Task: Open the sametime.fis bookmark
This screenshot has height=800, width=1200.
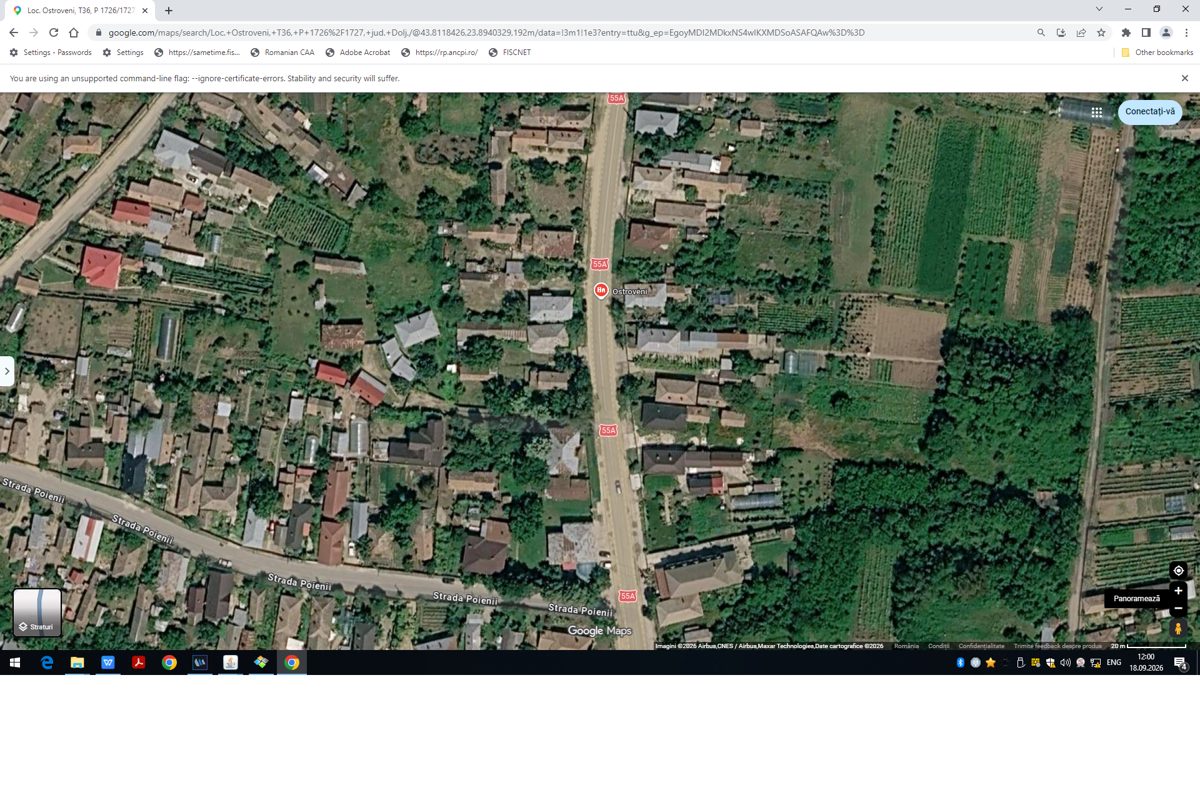Action: pyautogui.click(x=197, y=52)
